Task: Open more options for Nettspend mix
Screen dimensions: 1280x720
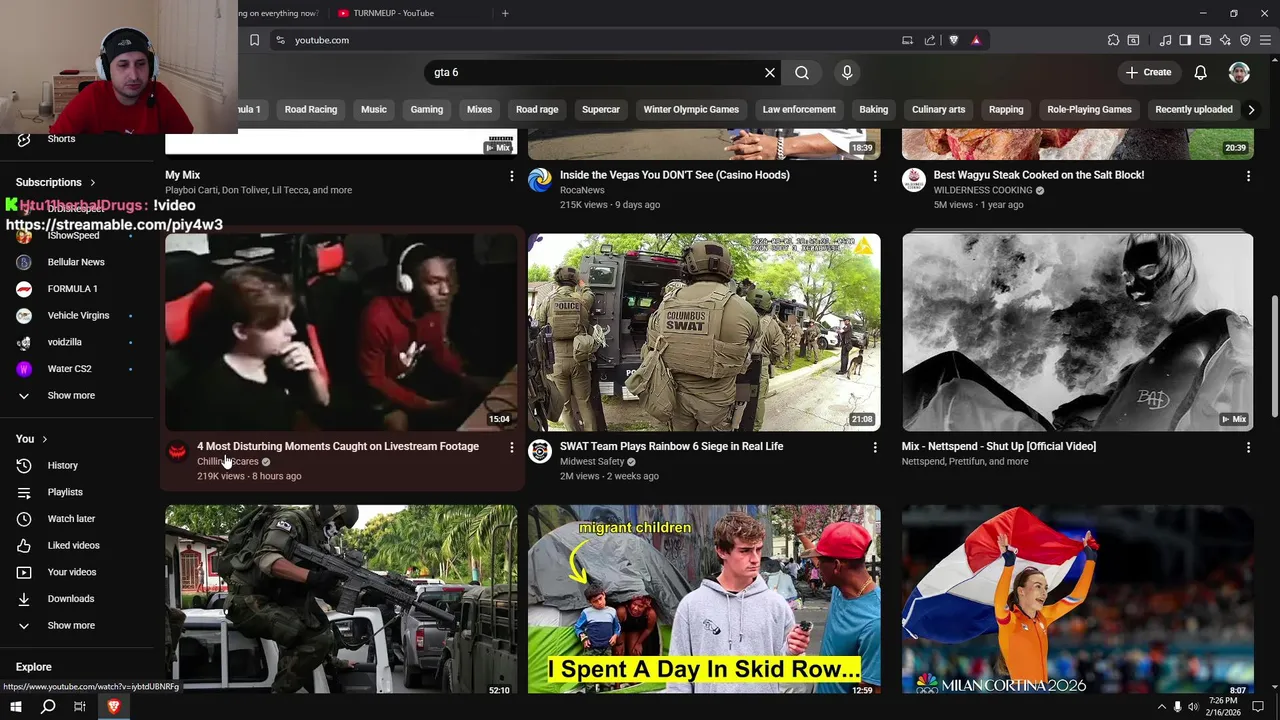Action: pos(1248,447)
